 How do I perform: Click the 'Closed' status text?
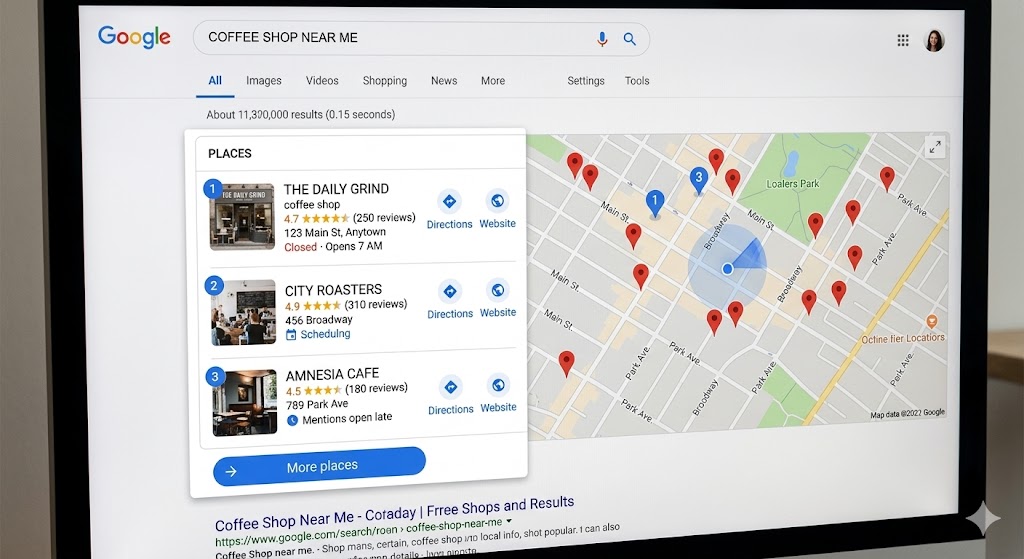click(300, 248)
